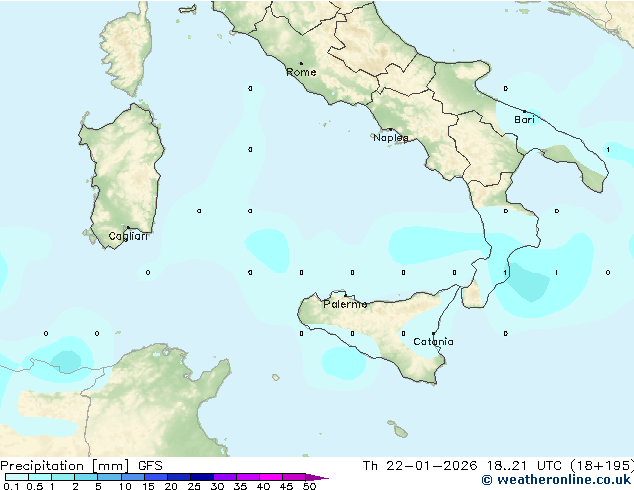
Task: Pick the 10–15 mm legend color swatch
Action: (132, 477)
